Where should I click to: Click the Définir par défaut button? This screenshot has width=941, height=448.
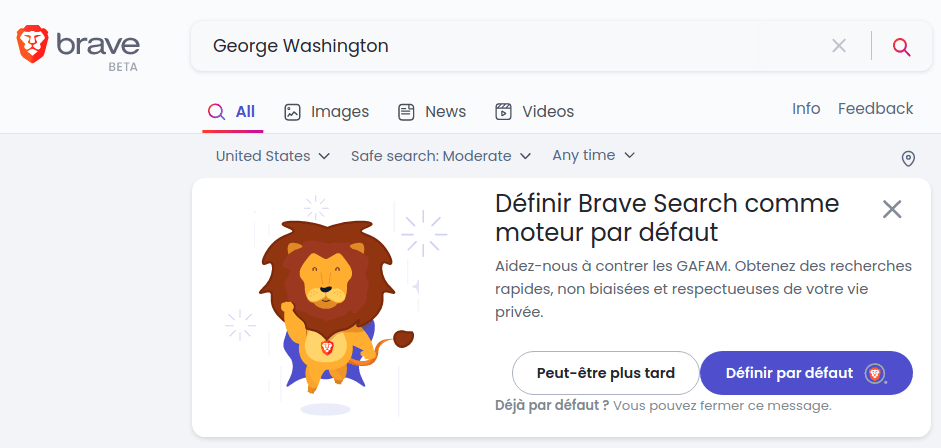(x=806, y=373)
